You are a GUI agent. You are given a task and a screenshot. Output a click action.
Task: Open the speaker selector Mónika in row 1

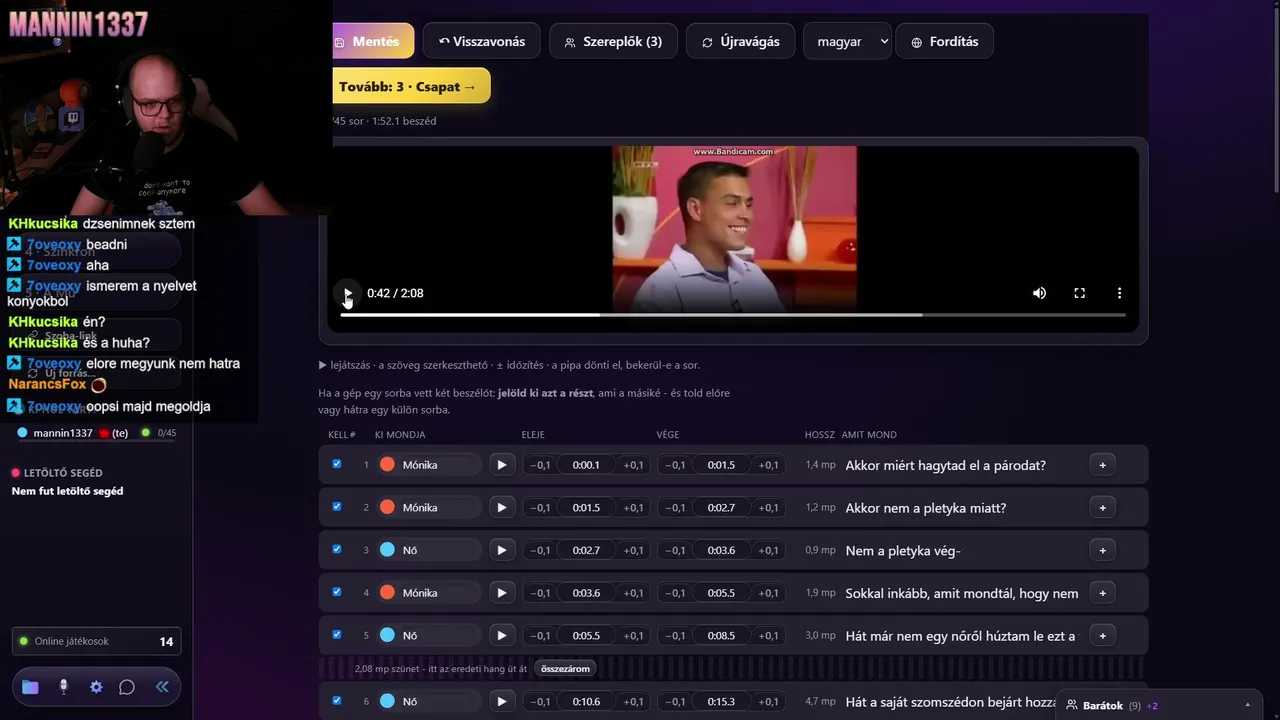(x=429, y=464)
